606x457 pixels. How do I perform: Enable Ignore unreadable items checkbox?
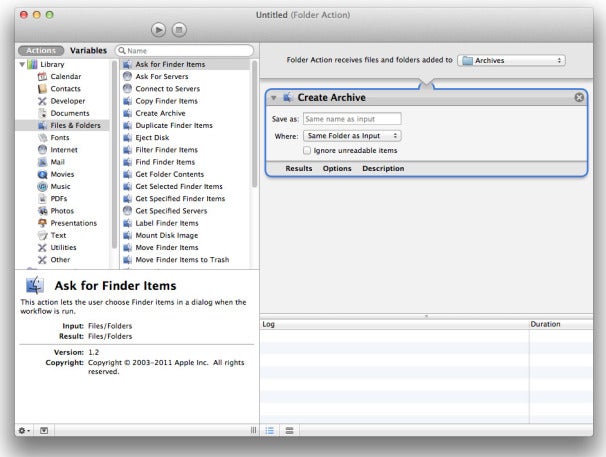(x=307, y=150)
